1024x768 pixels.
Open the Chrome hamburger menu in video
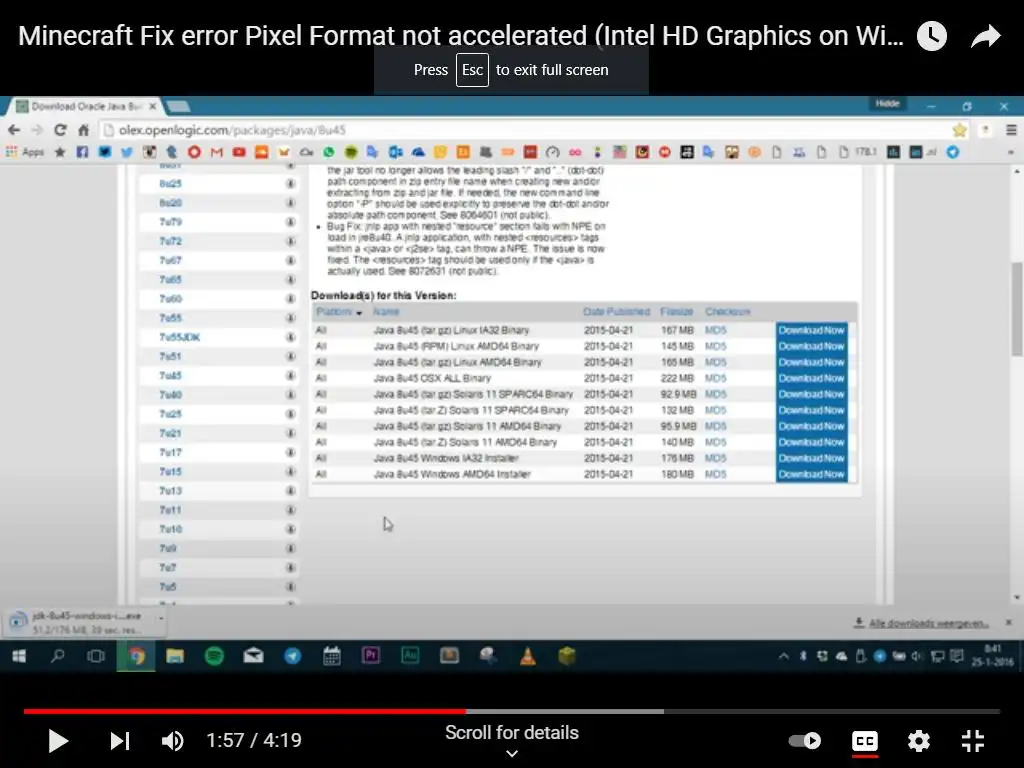pos(1011,130)
